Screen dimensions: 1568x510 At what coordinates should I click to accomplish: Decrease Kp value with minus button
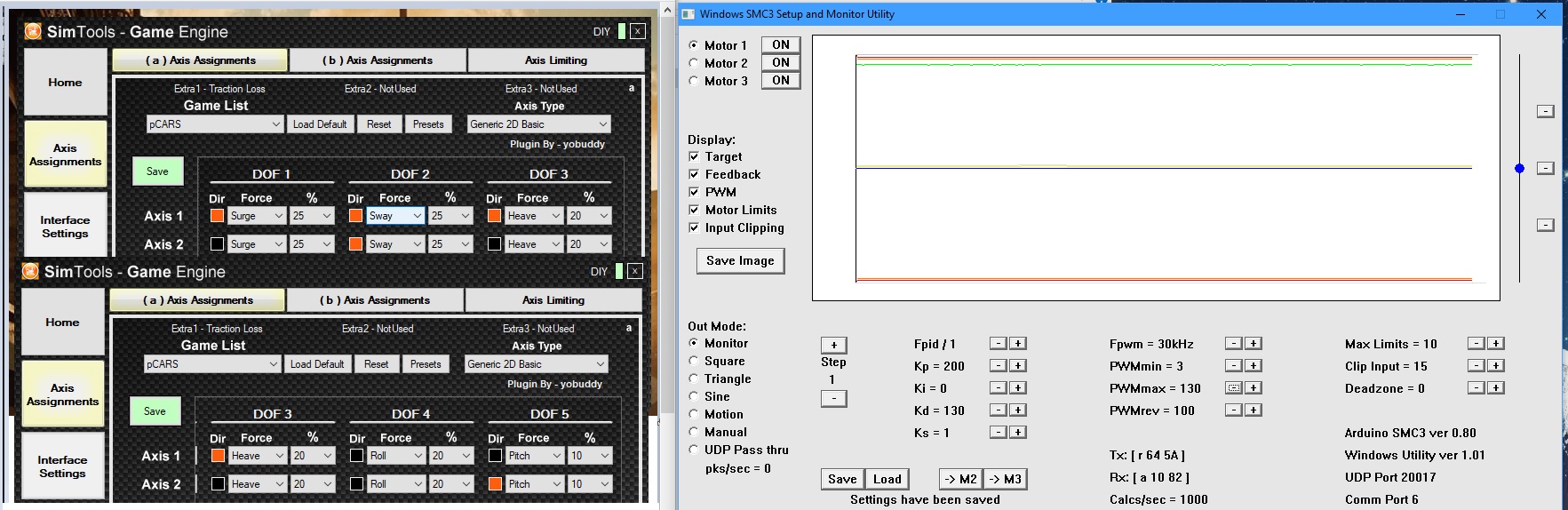[x=999, y=365]
